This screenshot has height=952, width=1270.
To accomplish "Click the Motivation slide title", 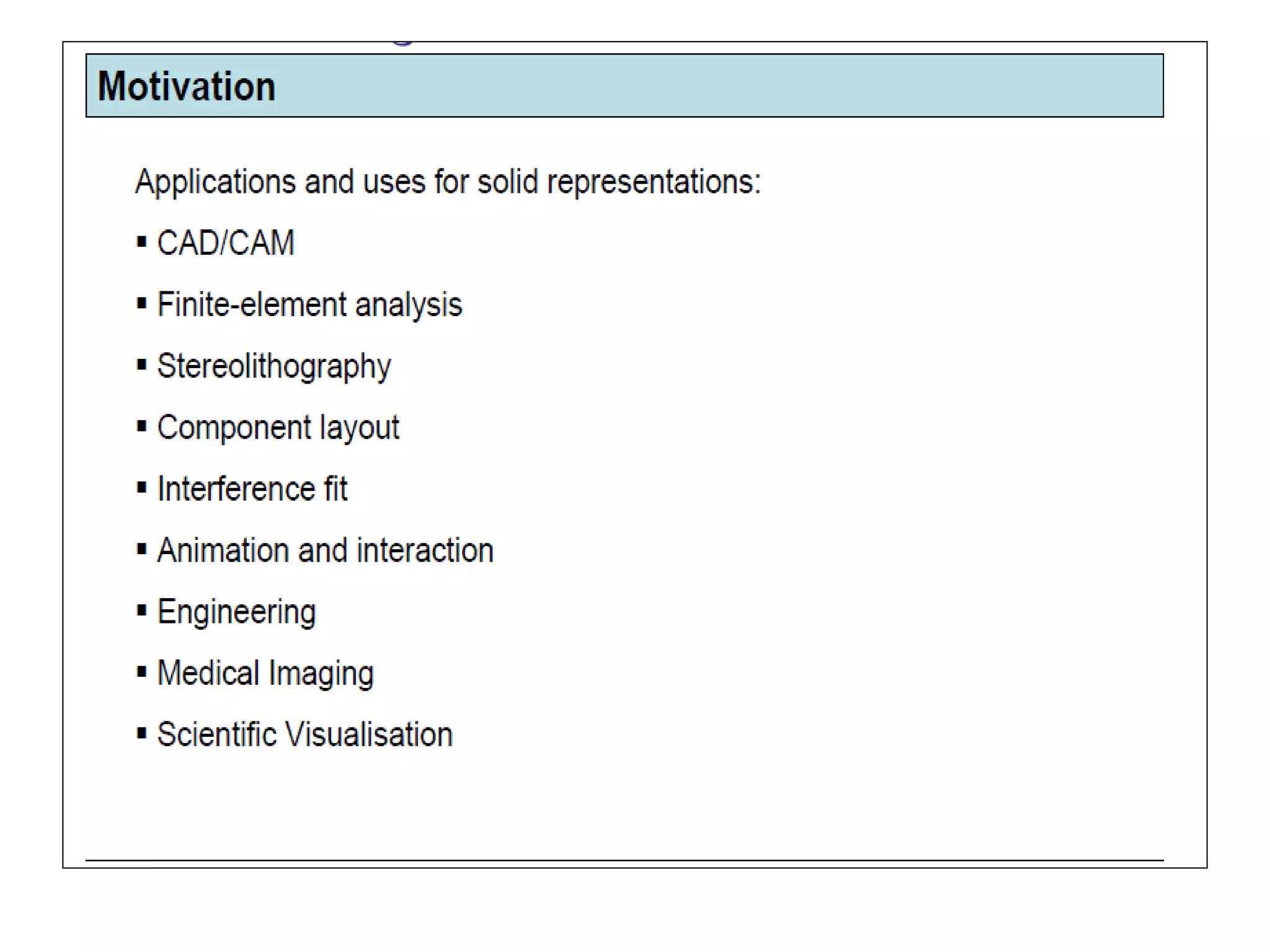I will (x=187, y=86).
